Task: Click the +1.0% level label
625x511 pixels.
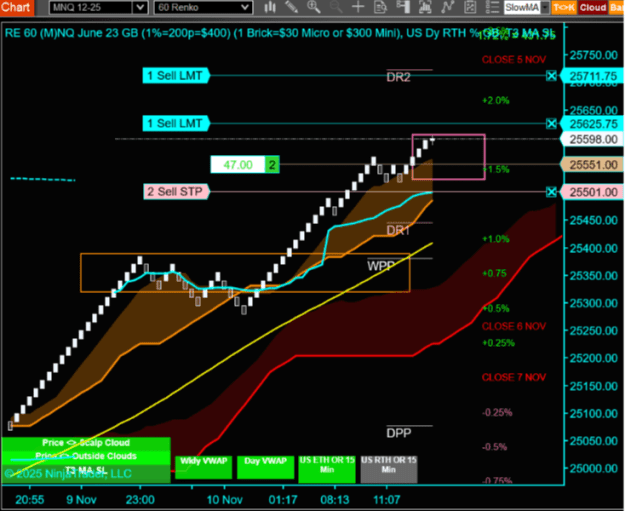Action: pyautogui.click(x=496, y=239)
